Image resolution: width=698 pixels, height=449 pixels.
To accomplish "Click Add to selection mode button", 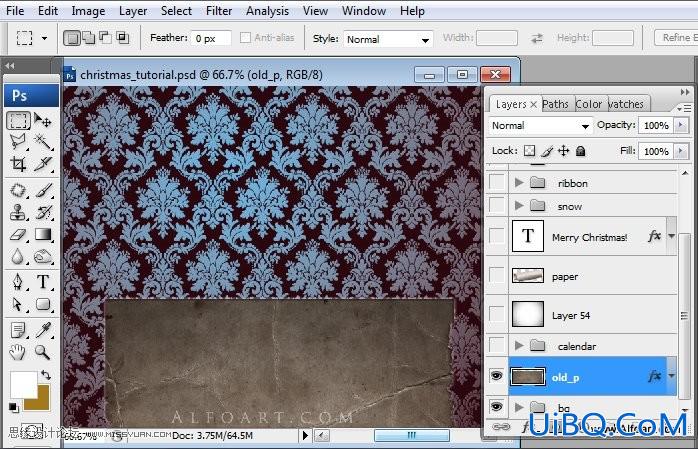I will tap(89, 38).
